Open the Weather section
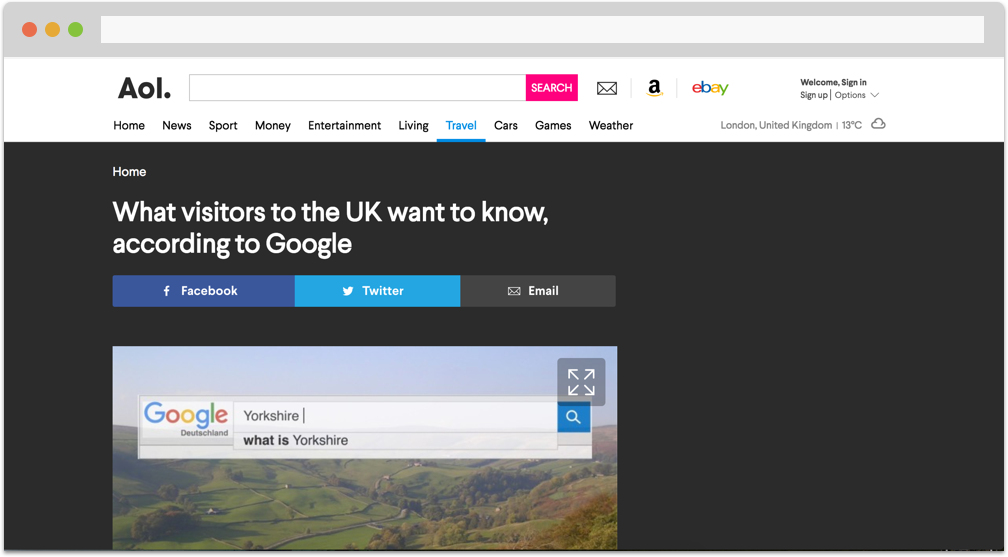This screenshot has width=1008, height=557. pos(611,125)
